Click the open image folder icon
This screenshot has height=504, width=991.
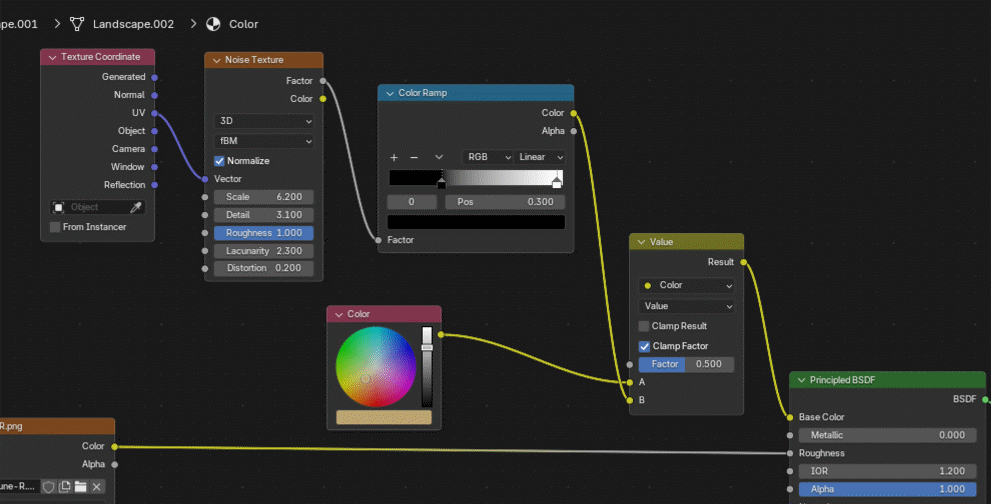pyautogui.click(x=80, y=486)
